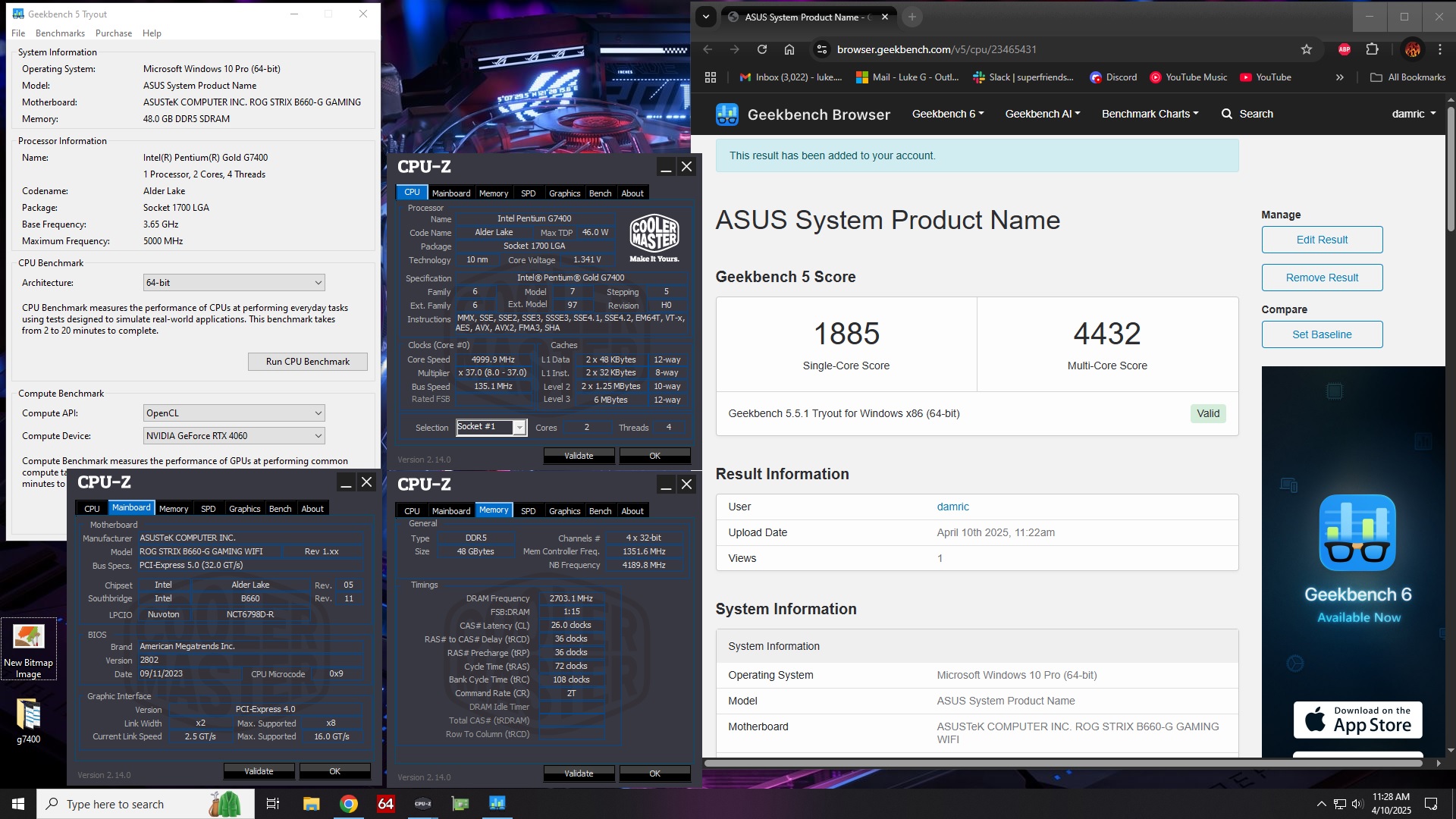The width and height of the screenshot is (1456, 819).
Task: Open Task View from taskbar
Action: [x=273, y=804]
